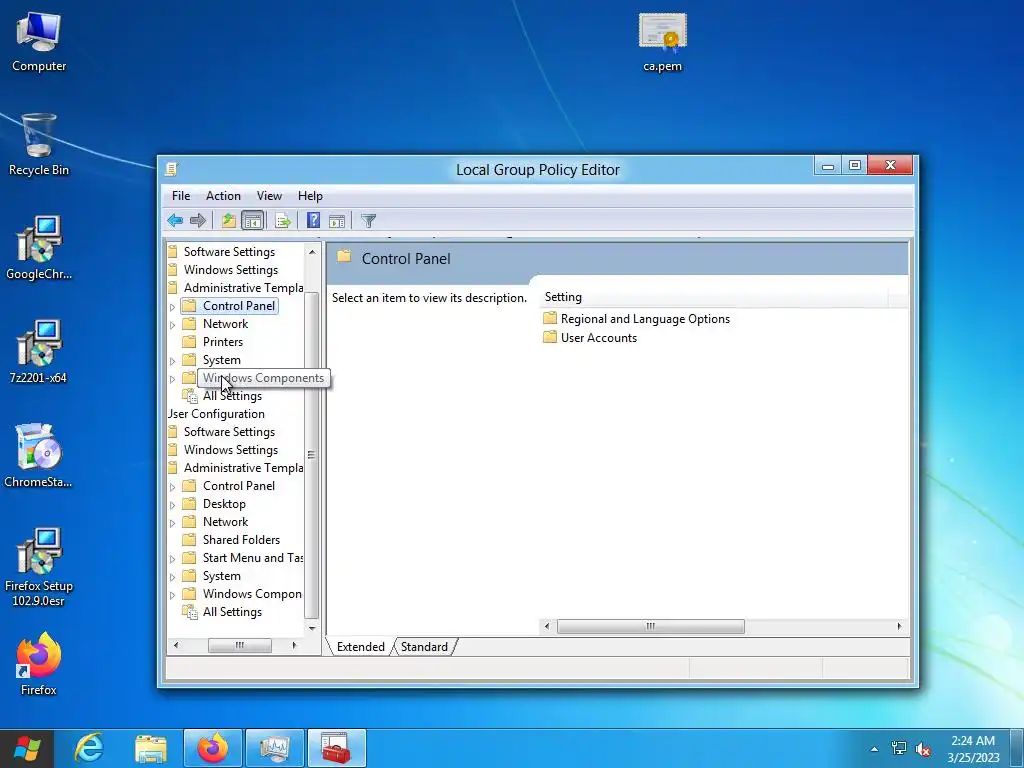Go up one level with folder icon
1024x768 pixels.
(229, 221)
